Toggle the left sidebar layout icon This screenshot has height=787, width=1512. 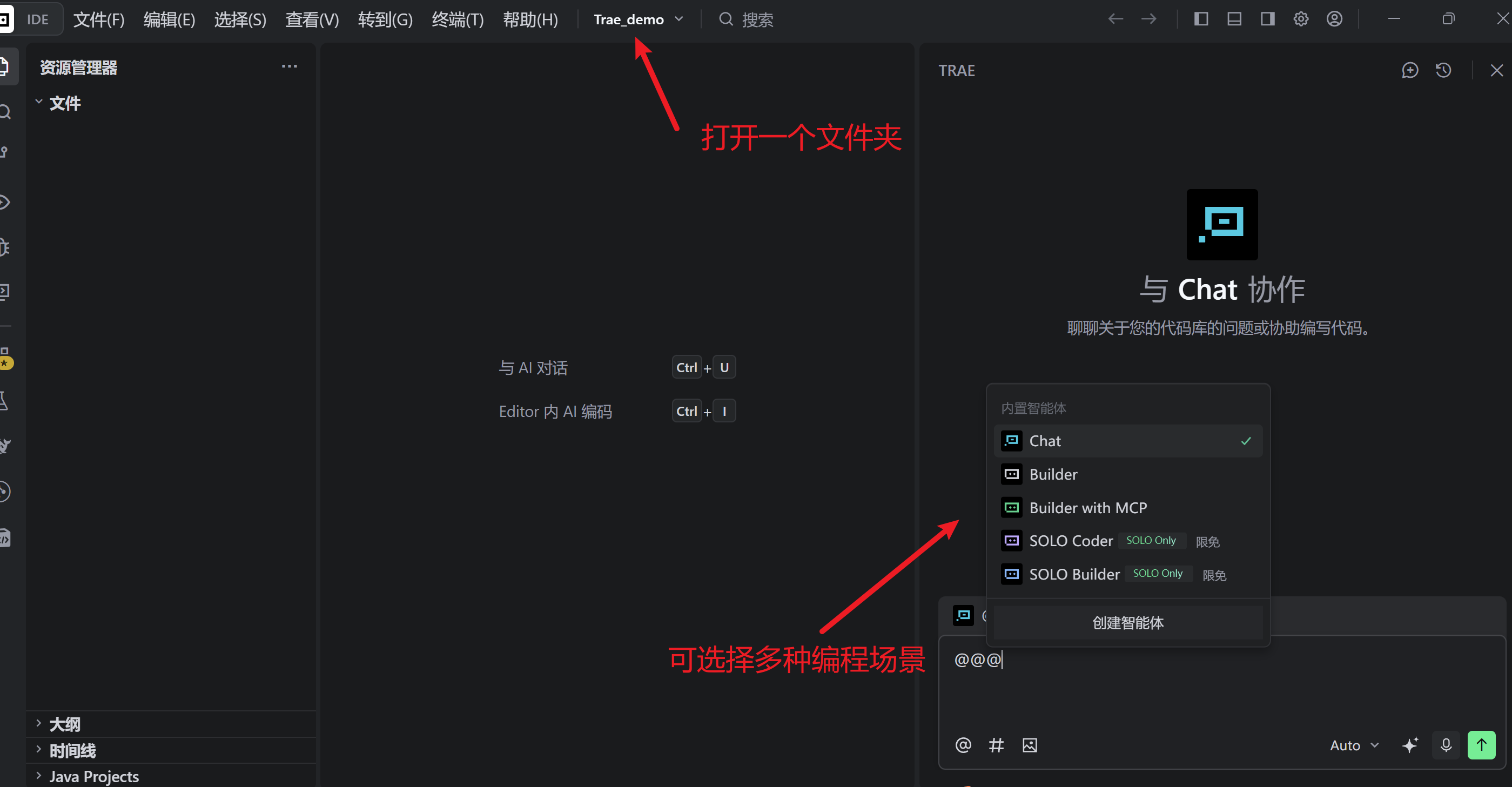[x=1201, y=19]
